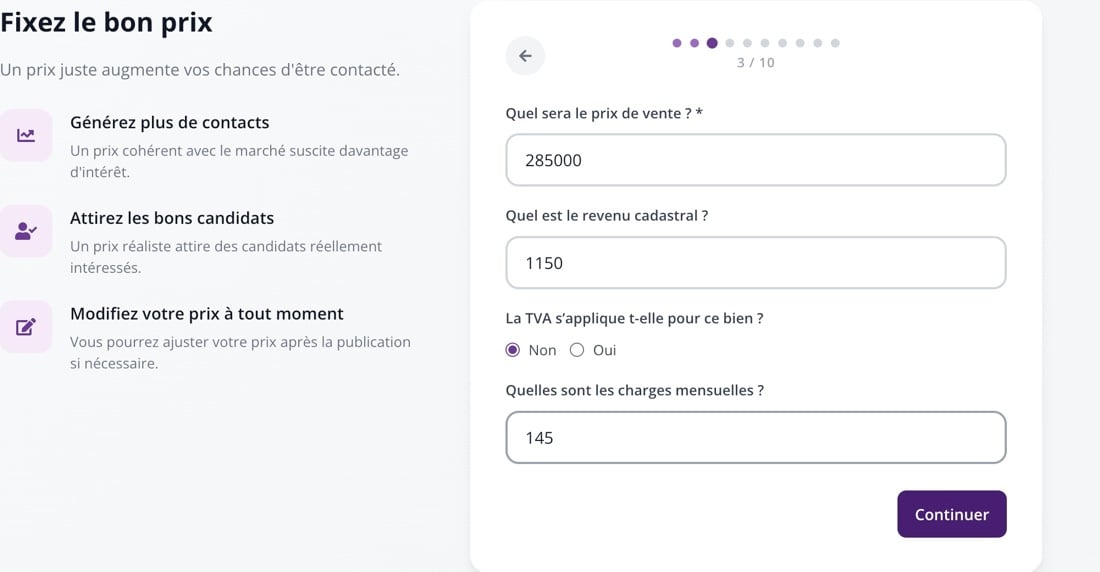Click the Attirez les bons candidats heading

[172, 218]
